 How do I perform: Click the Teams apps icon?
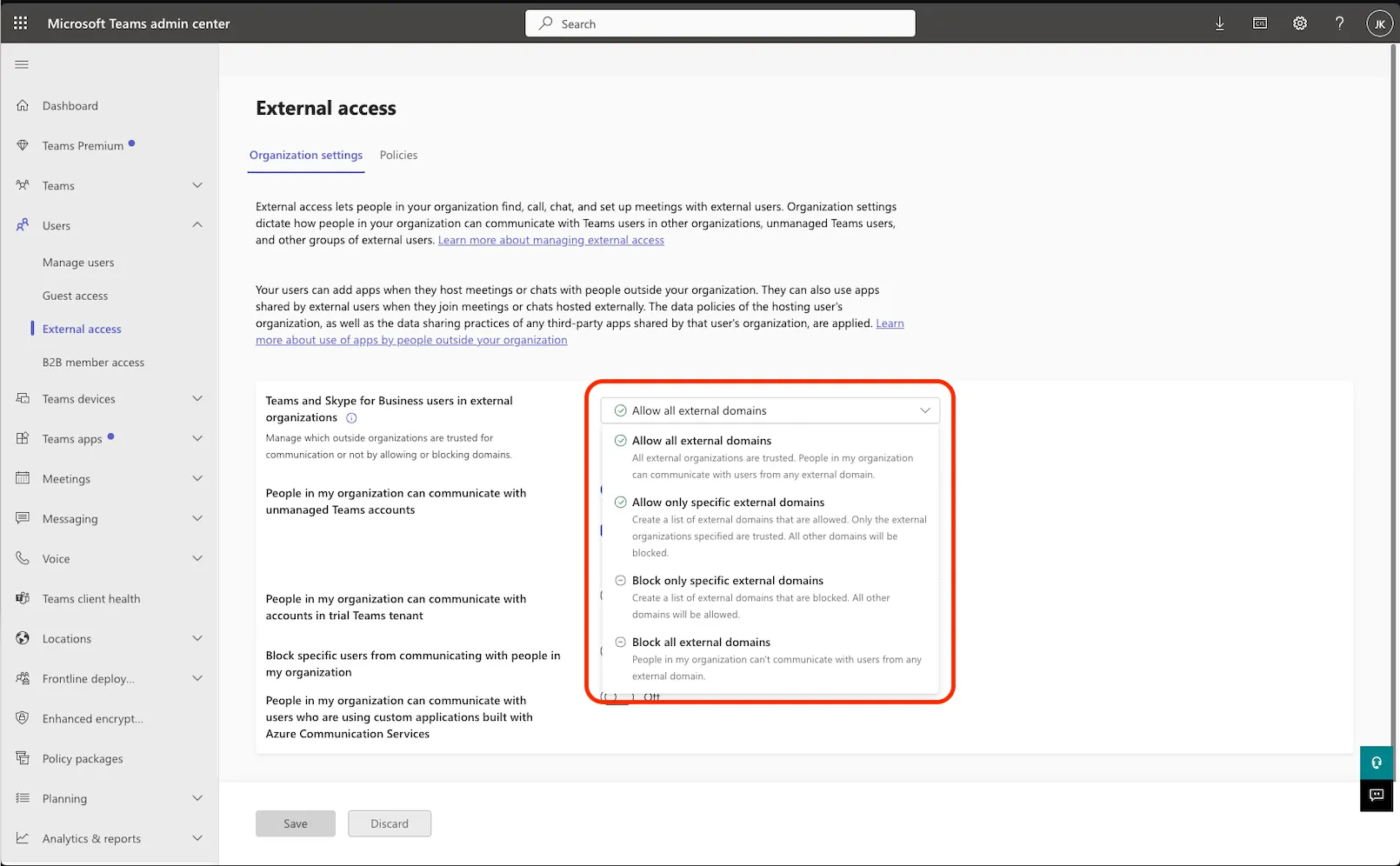pos(23,438)
